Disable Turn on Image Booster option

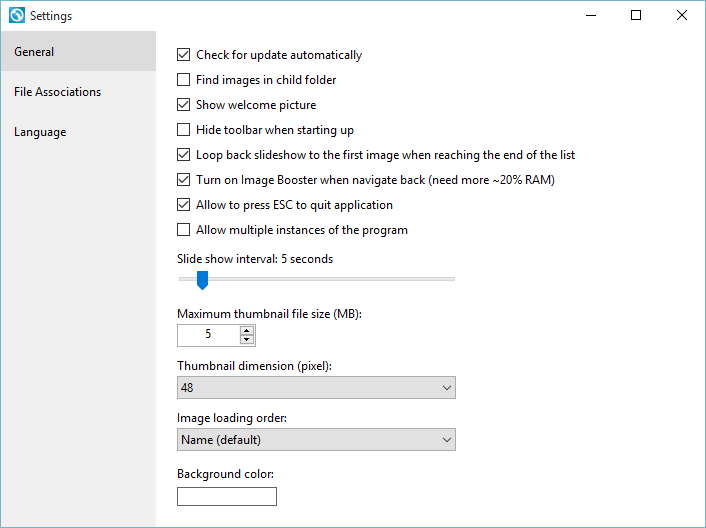pos(183,180)
